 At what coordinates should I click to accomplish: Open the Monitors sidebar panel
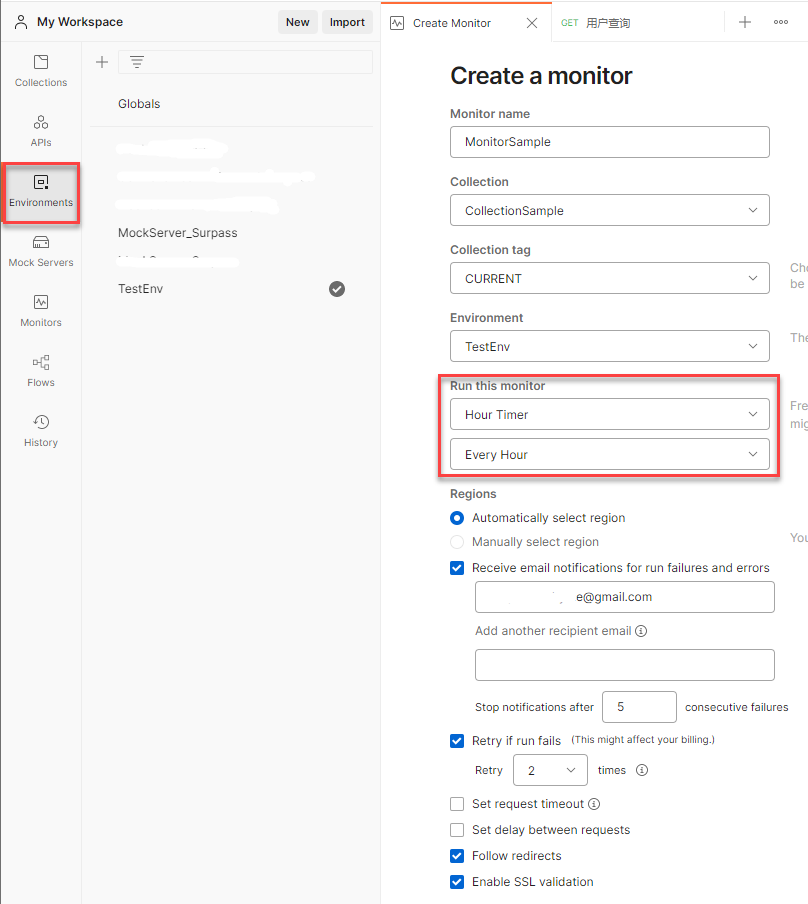pos(40,312)
